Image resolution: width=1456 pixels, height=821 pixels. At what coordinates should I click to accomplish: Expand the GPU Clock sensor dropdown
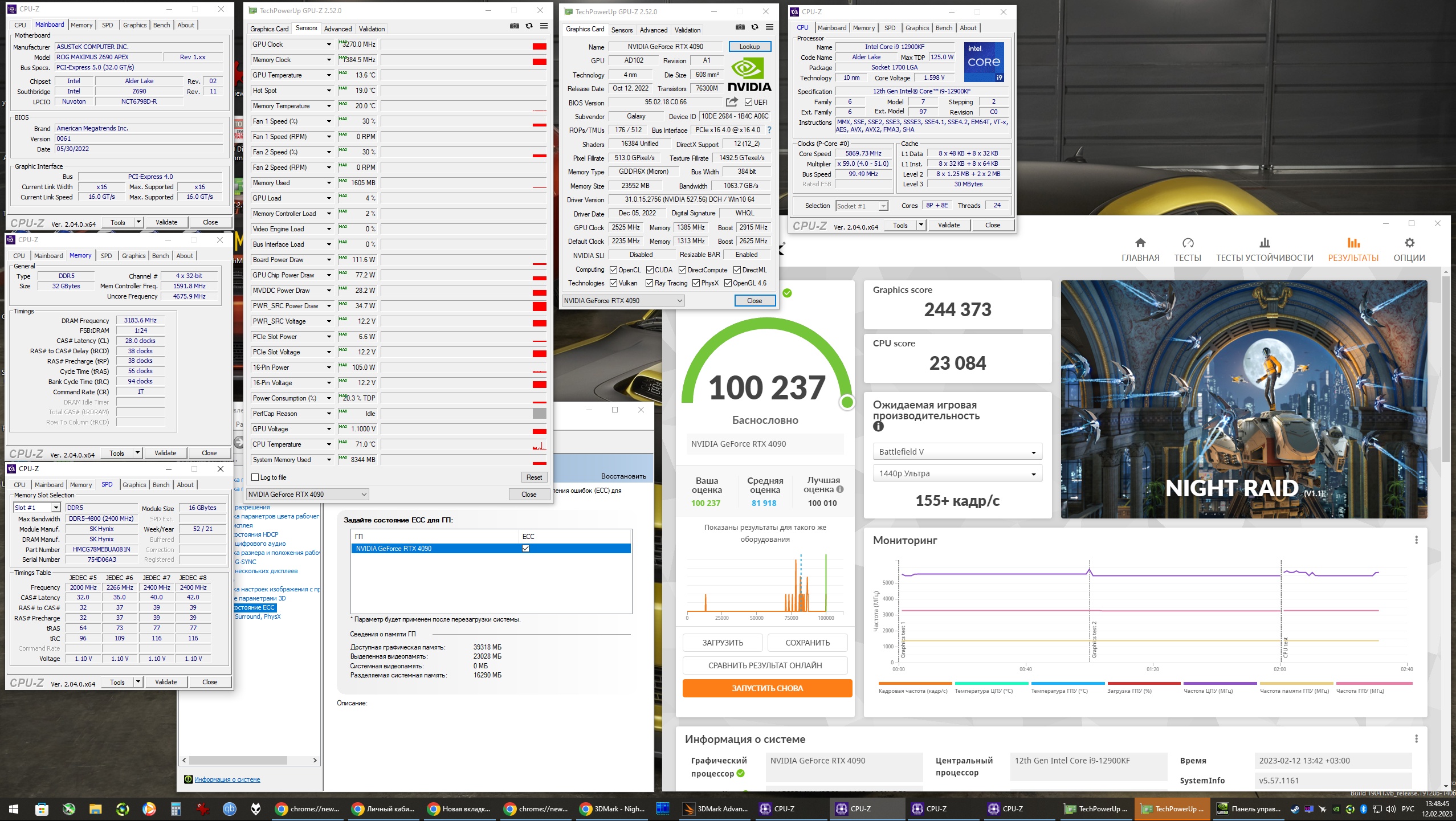click(329, 44)
